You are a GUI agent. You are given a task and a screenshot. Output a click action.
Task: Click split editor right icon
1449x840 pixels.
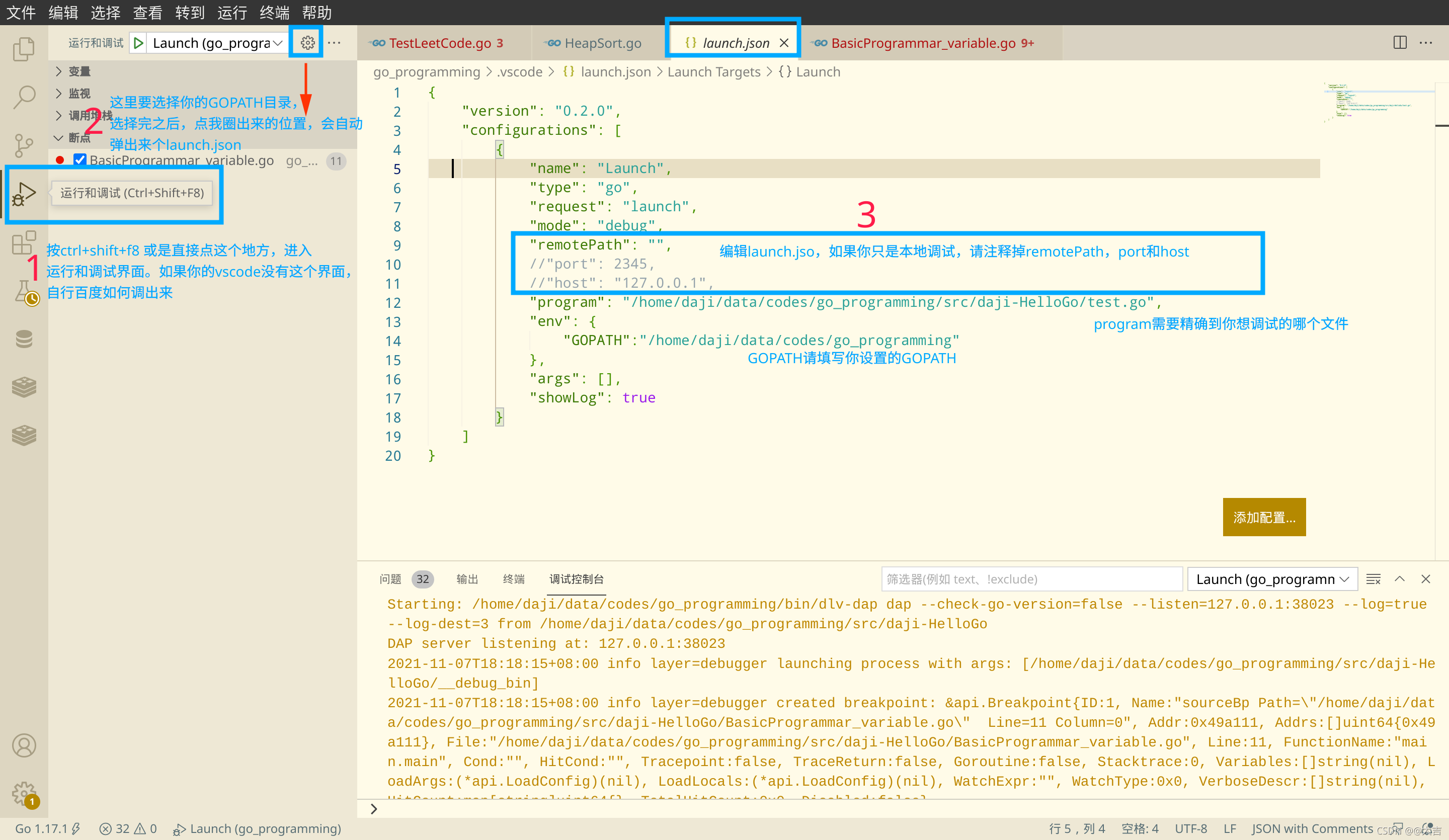click(x=1400, y=43)
